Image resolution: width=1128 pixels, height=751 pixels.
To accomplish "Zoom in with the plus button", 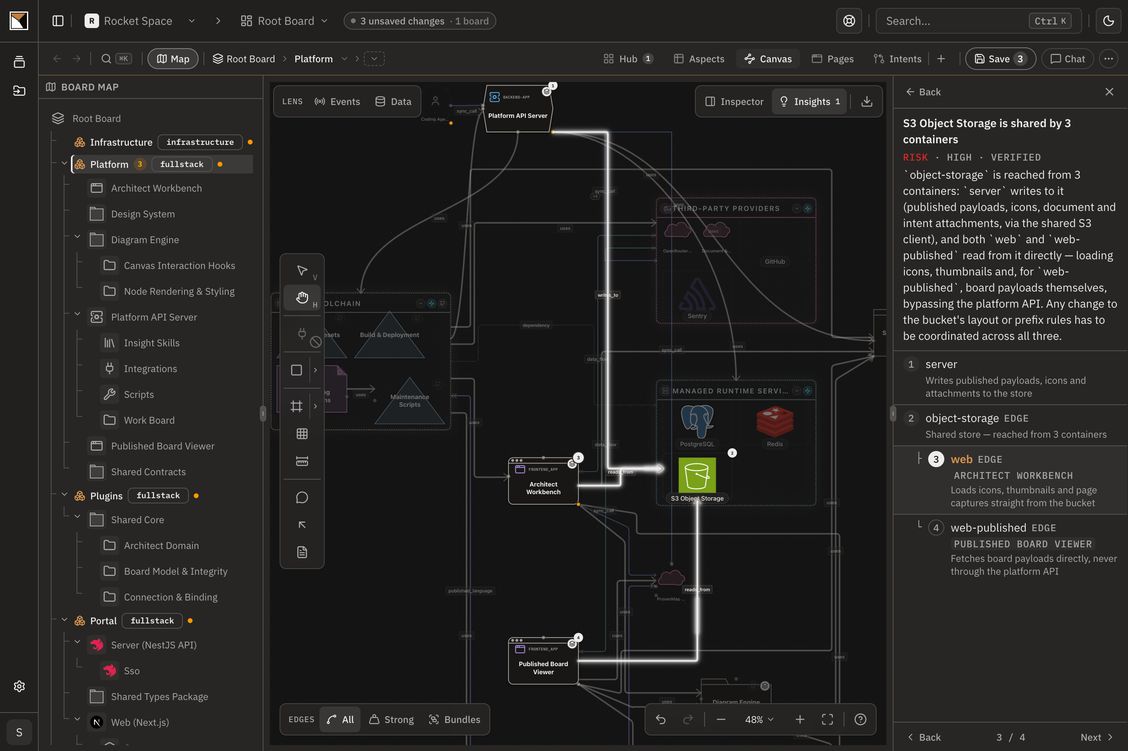I will tap(799, 719).
